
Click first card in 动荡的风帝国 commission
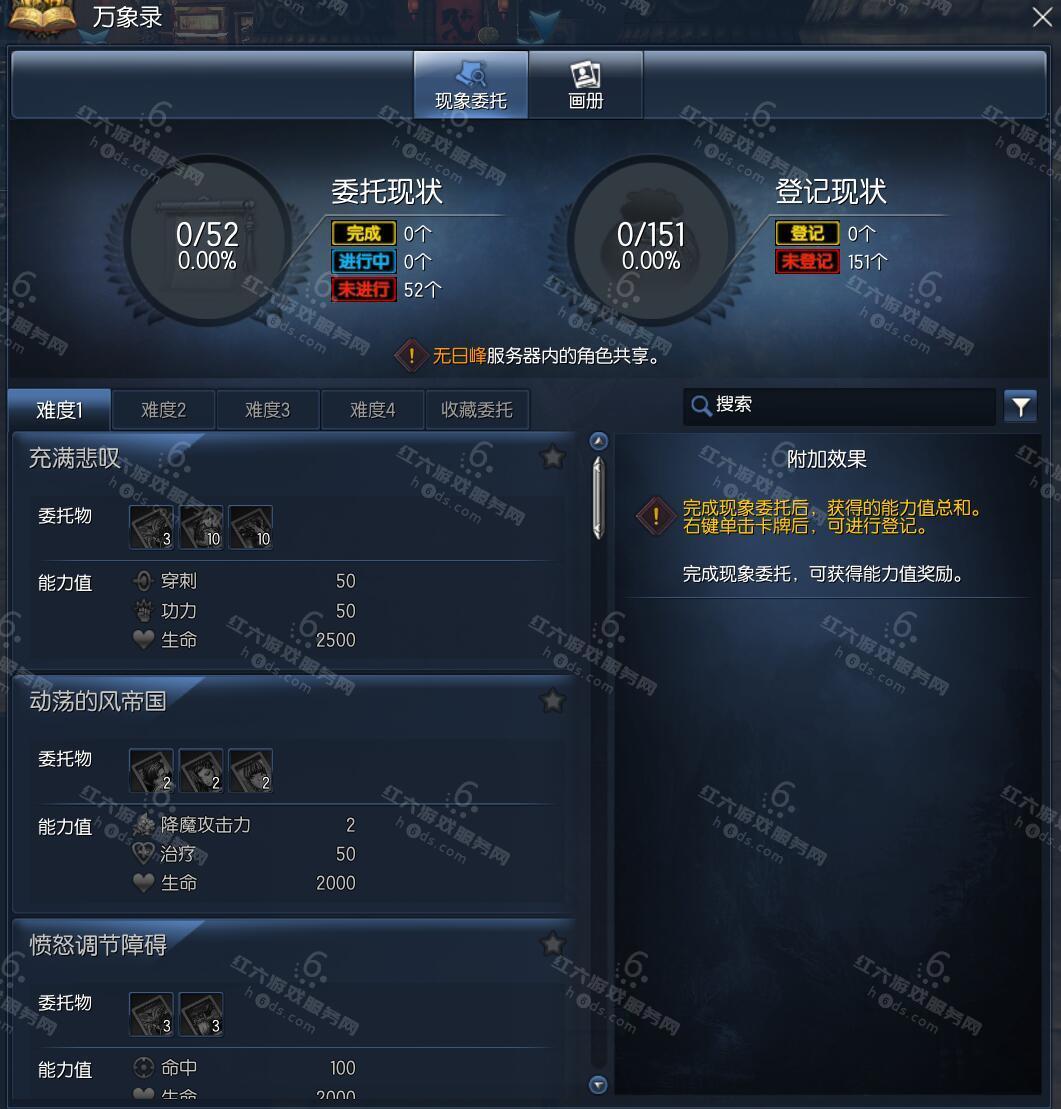click(x=151, y=770)
